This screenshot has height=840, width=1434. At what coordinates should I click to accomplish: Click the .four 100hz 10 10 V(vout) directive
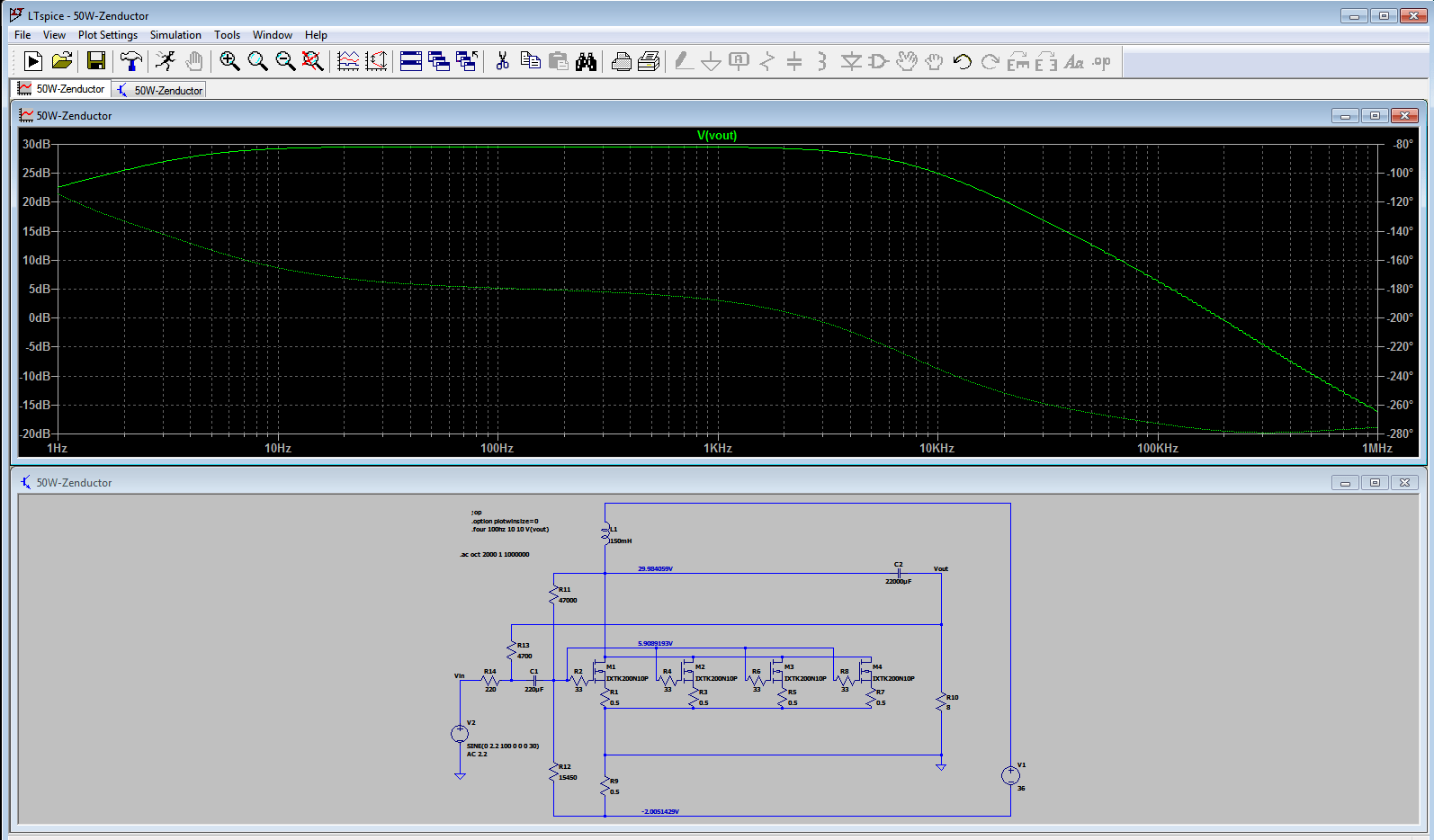[510, 530]
